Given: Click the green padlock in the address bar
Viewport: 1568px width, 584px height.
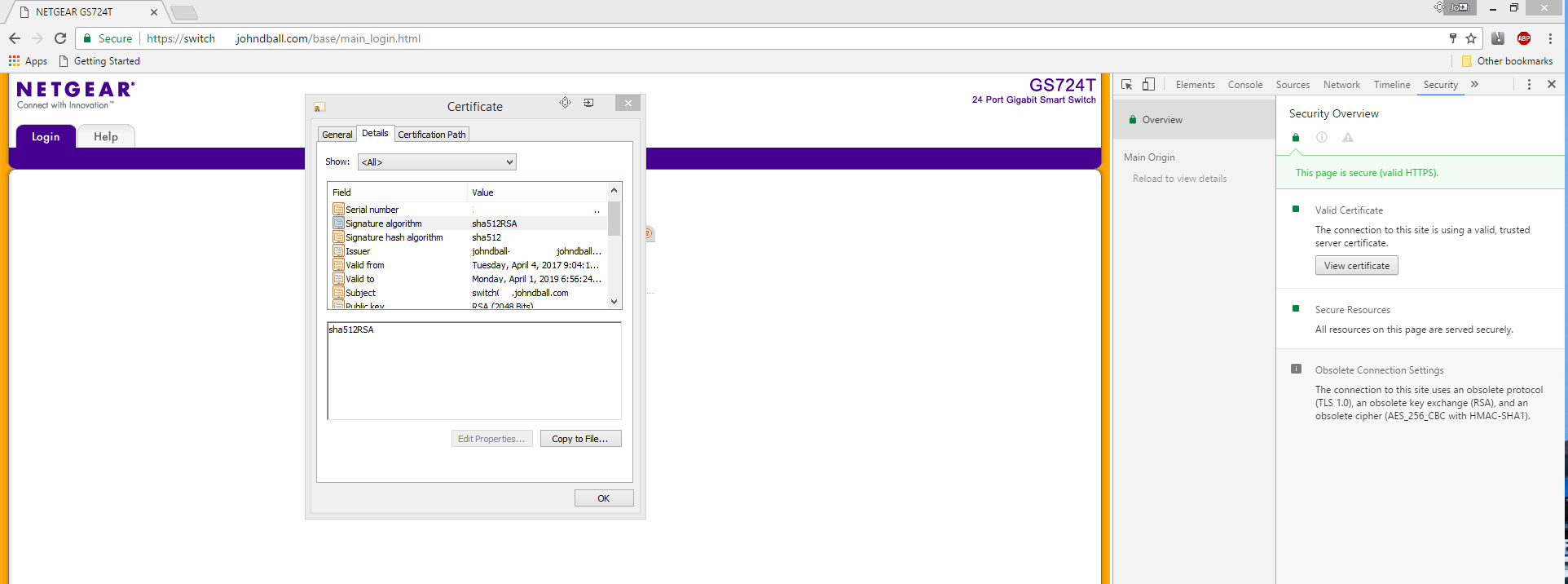Looking at the screenshot, I should pyautogui.click(x=87, y=38).
